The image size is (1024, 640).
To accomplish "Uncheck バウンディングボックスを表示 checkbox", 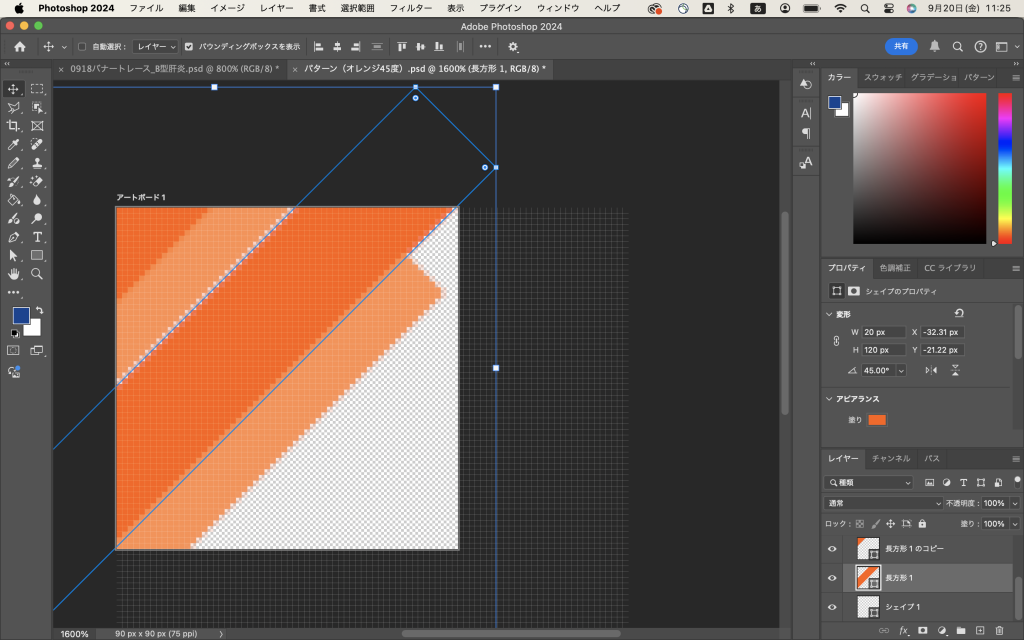I will tap(189, 46).
